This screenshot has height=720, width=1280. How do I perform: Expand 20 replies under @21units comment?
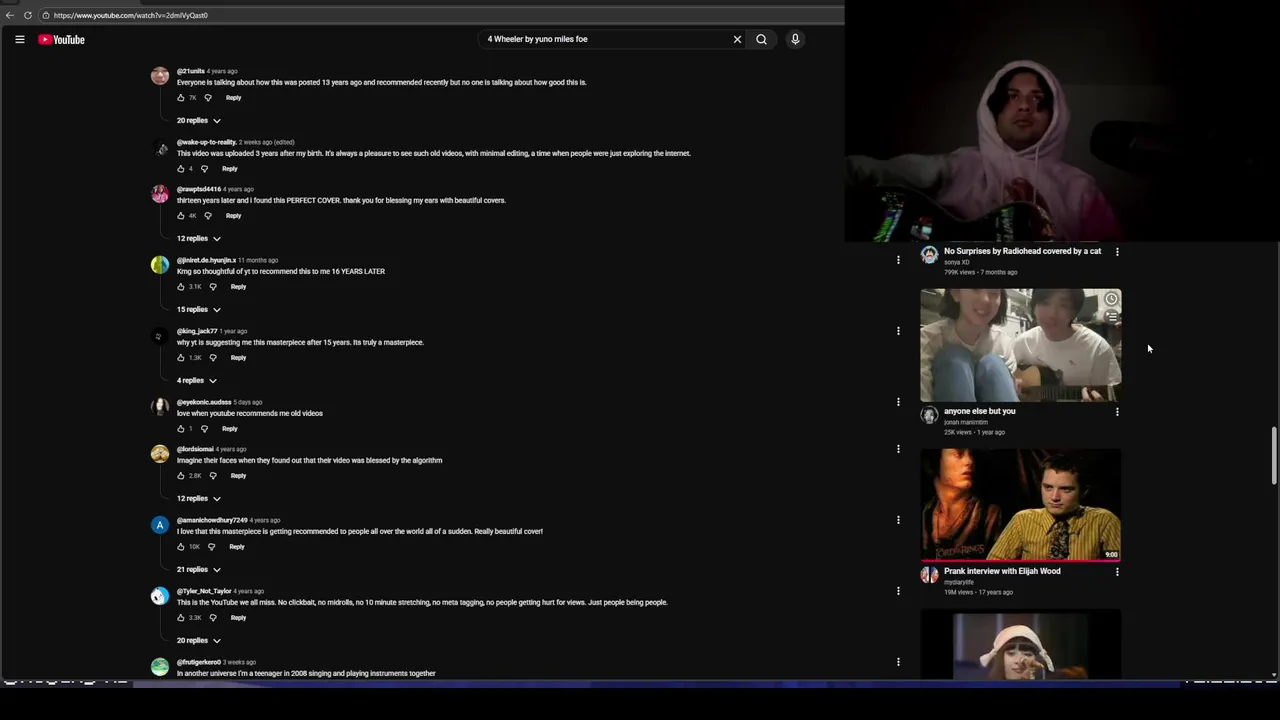point(199,120)
